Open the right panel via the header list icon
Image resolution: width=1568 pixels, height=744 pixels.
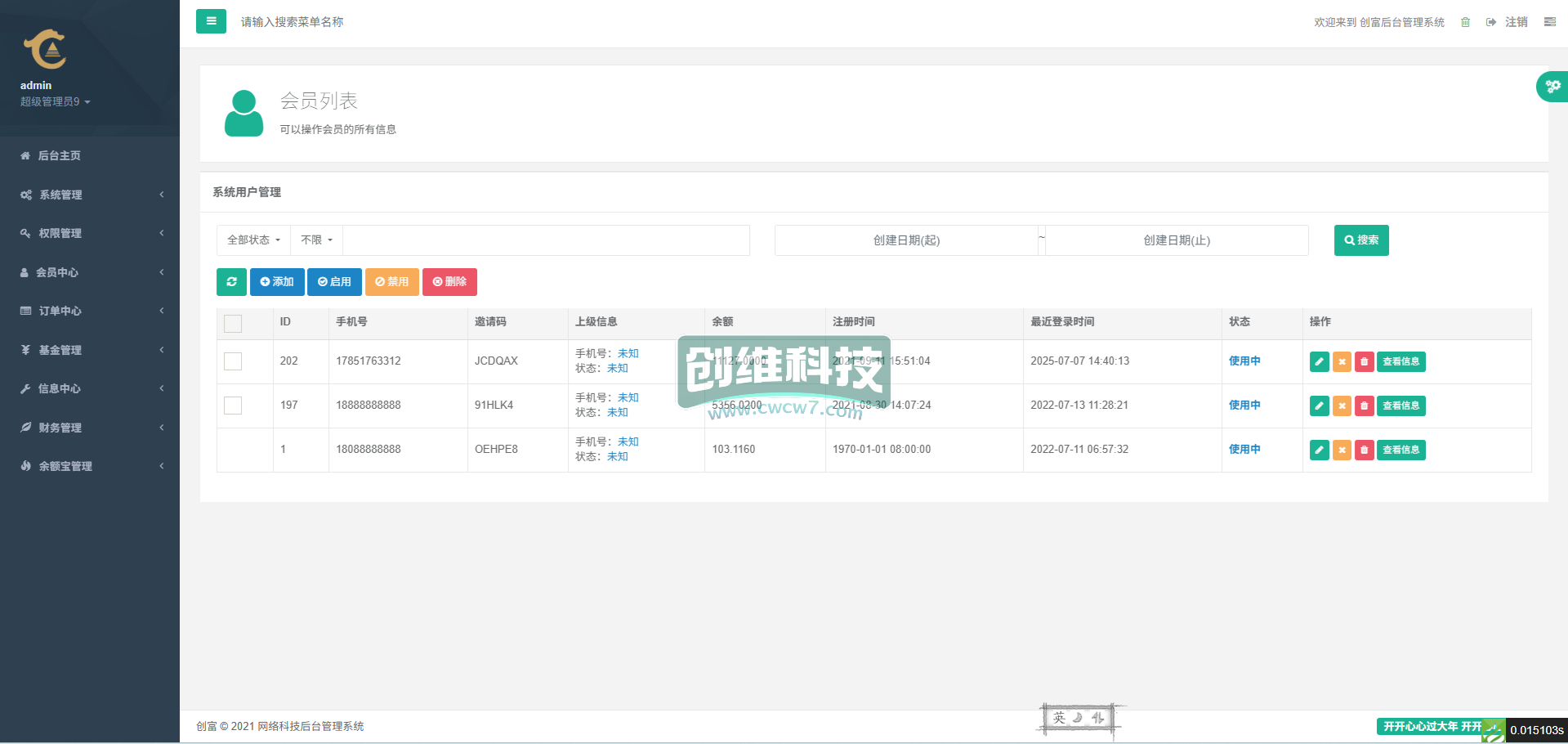click(1549, 22)
